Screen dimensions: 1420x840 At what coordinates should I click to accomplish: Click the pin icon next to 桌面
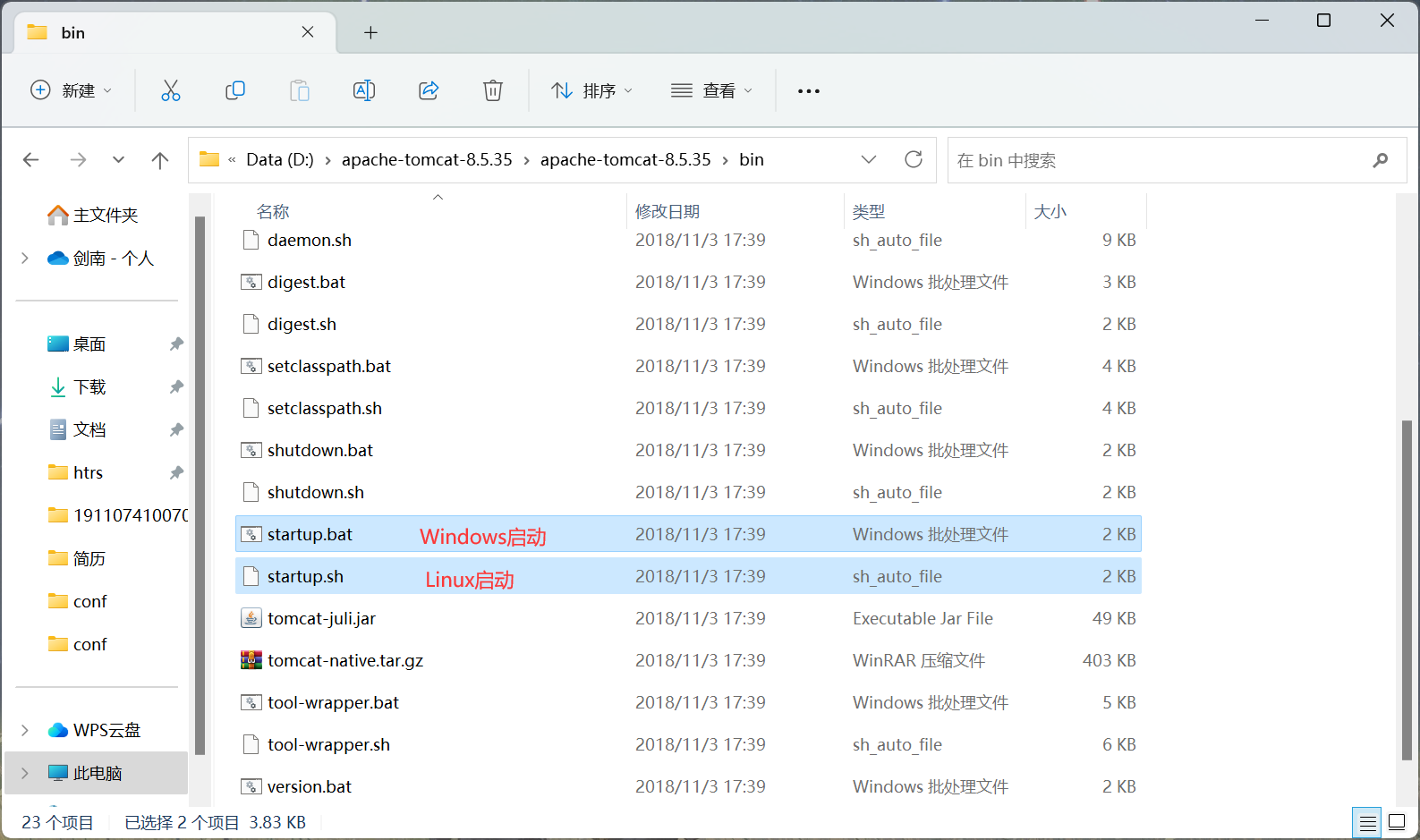[176, 344]
